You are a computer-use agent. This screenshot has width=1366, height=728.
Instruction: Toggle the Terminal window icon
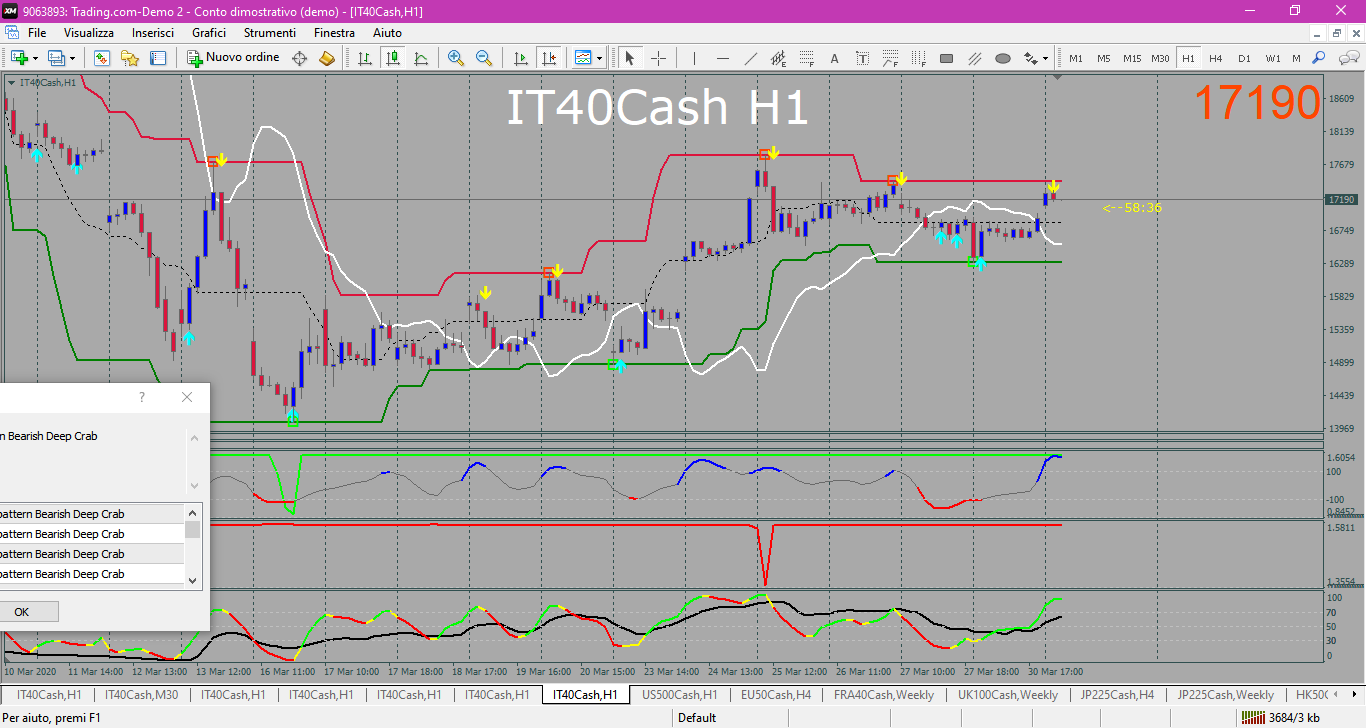(158, 58)
